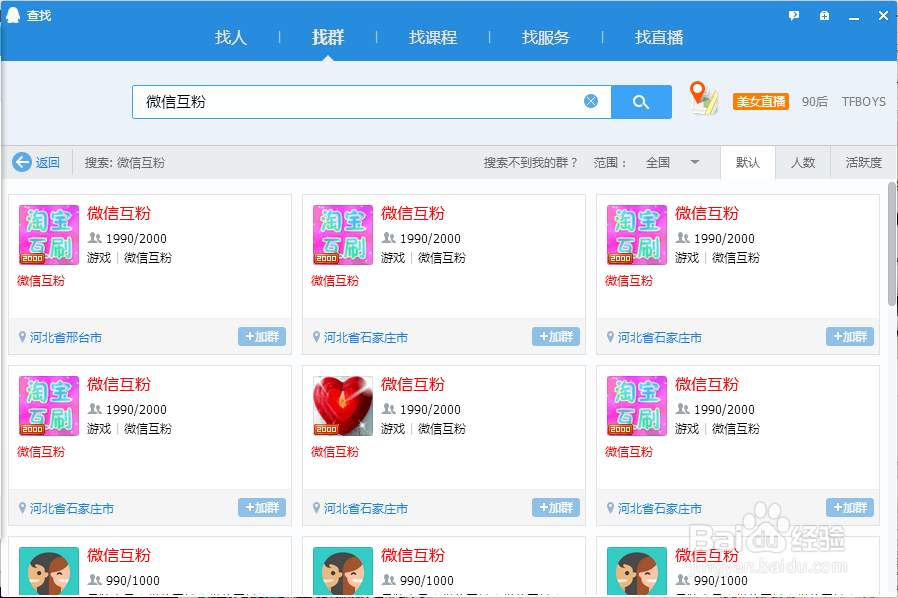898x598 pixels.
Task: Click 1990/2000 count beside heart avatar
Action: [x=430, y=410]
